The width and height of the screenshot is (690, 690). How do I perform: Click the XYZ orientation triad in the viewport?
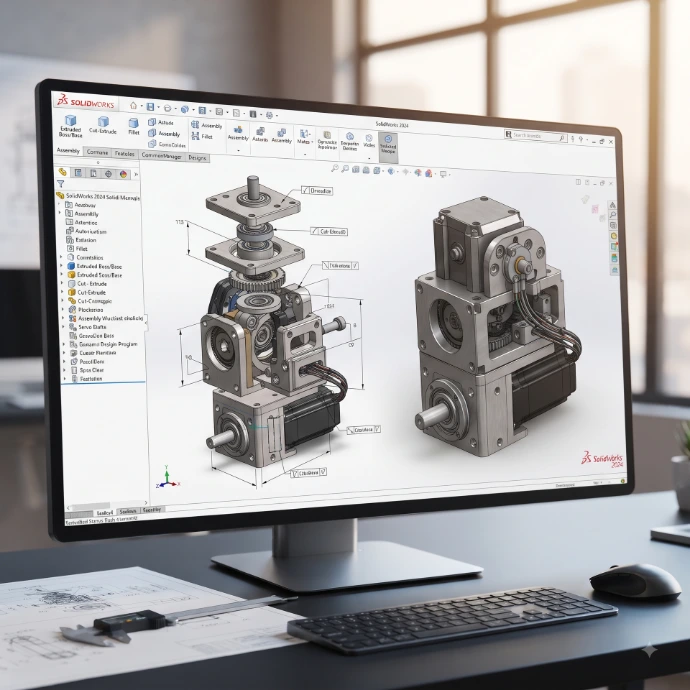[x=168, y=477]
